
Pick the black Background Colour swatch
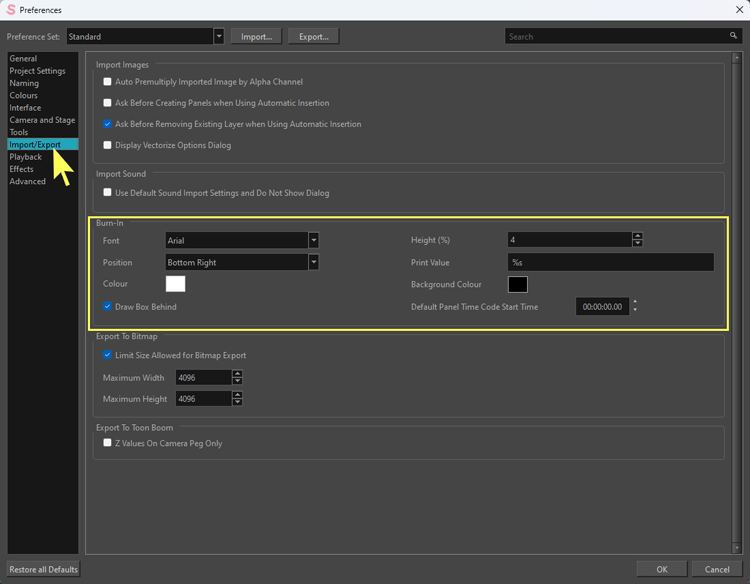click(x=517, y=285)
